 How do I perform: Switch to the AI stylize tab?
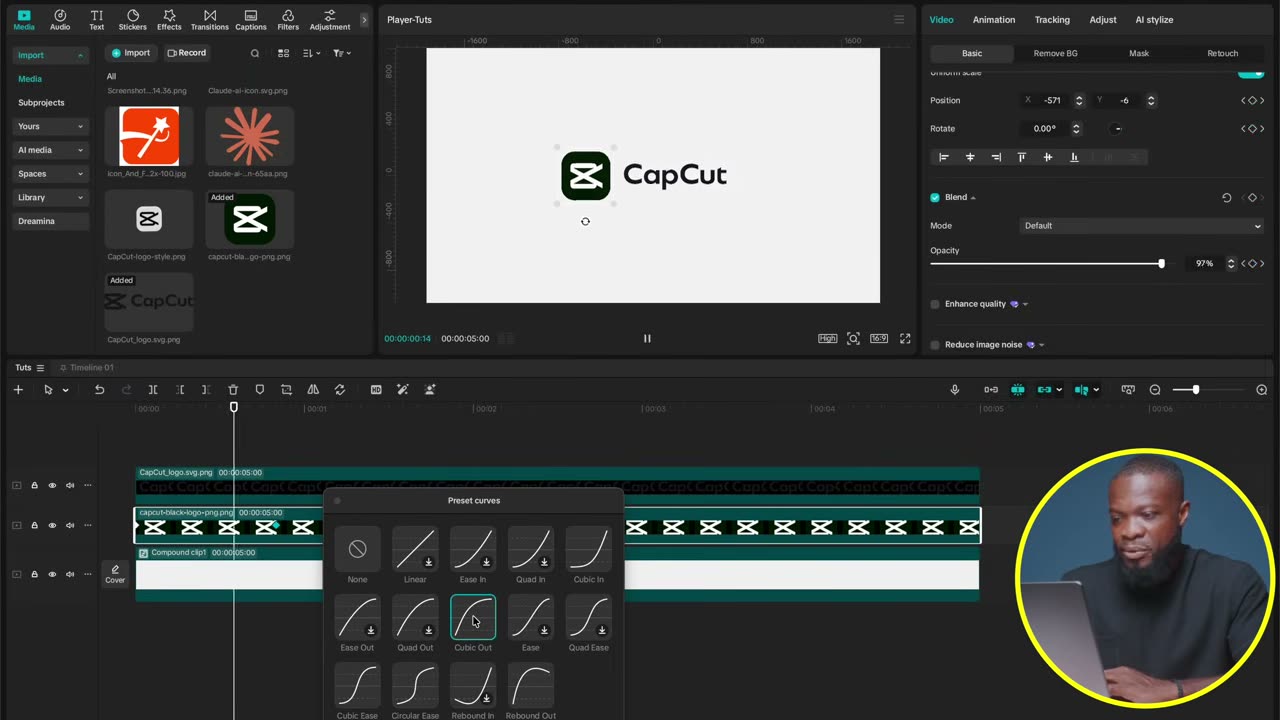tap(1154, 20)
